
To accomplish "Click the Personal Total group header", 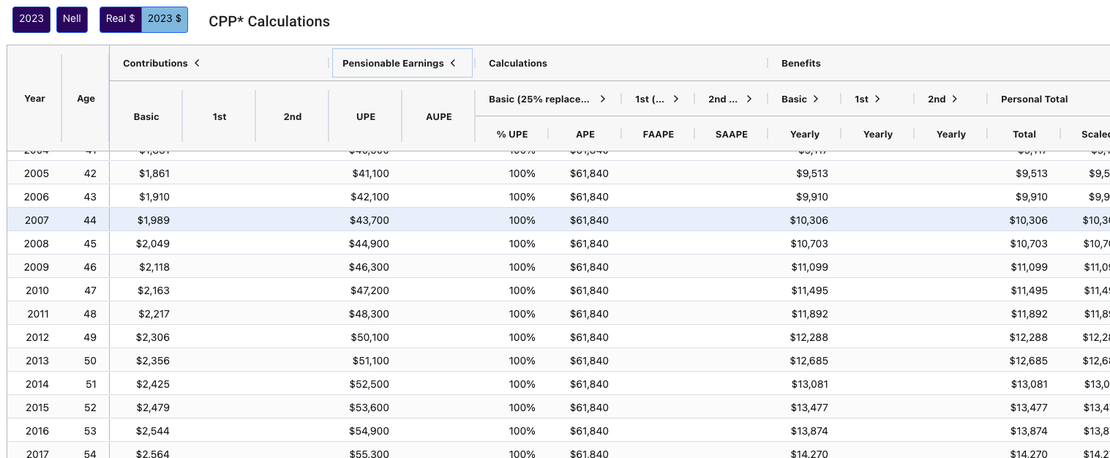I will pos(1027,99).
